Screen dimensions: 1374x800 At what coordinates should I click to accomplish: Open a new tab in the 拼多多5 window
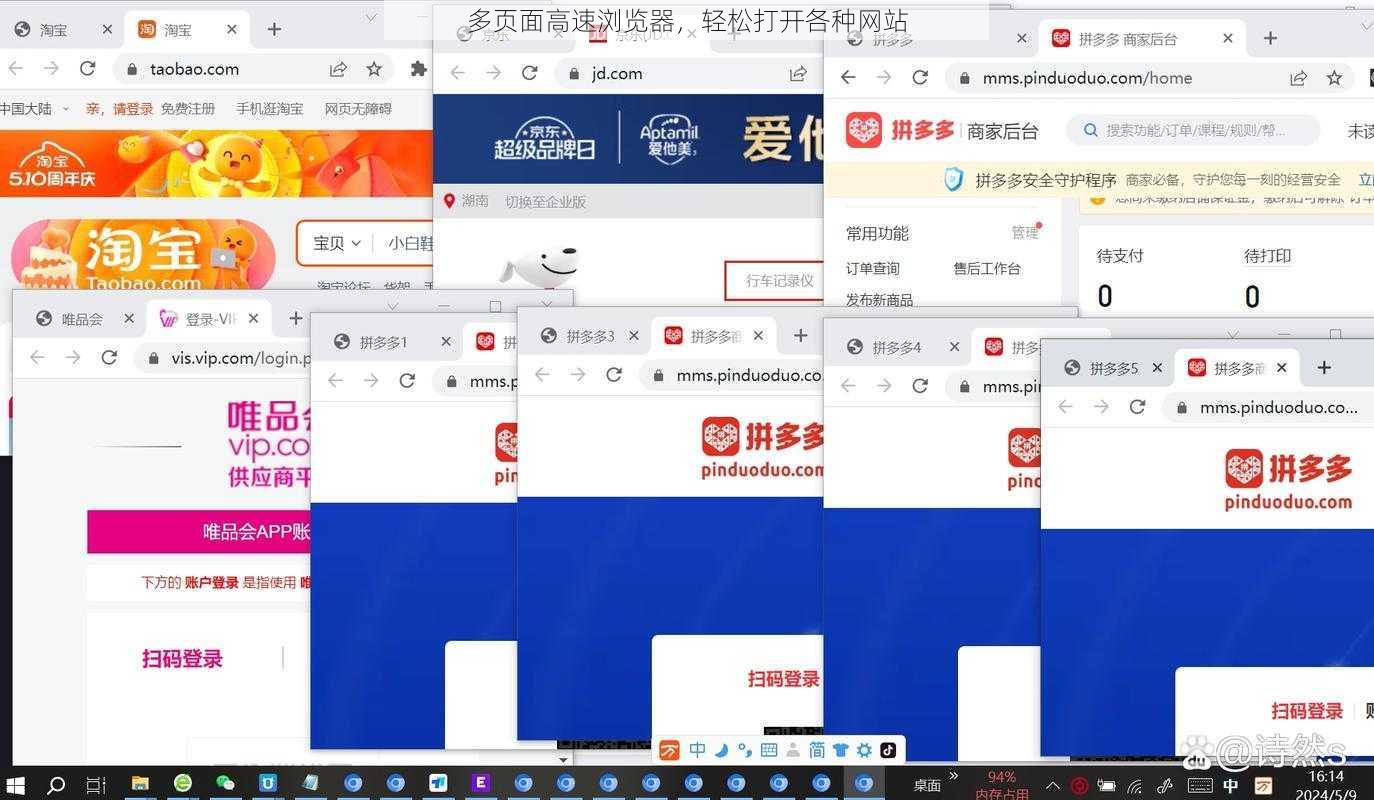tap(1324, 368)
